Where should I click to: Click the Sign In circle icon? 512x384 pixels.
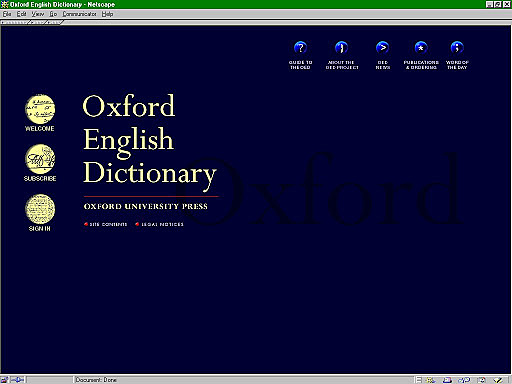tap(40, 209)
